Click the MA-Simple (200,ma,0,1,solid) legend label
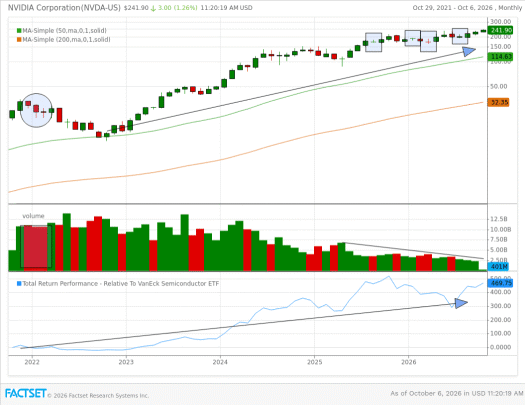525x405 pixels. coord(66,40)
